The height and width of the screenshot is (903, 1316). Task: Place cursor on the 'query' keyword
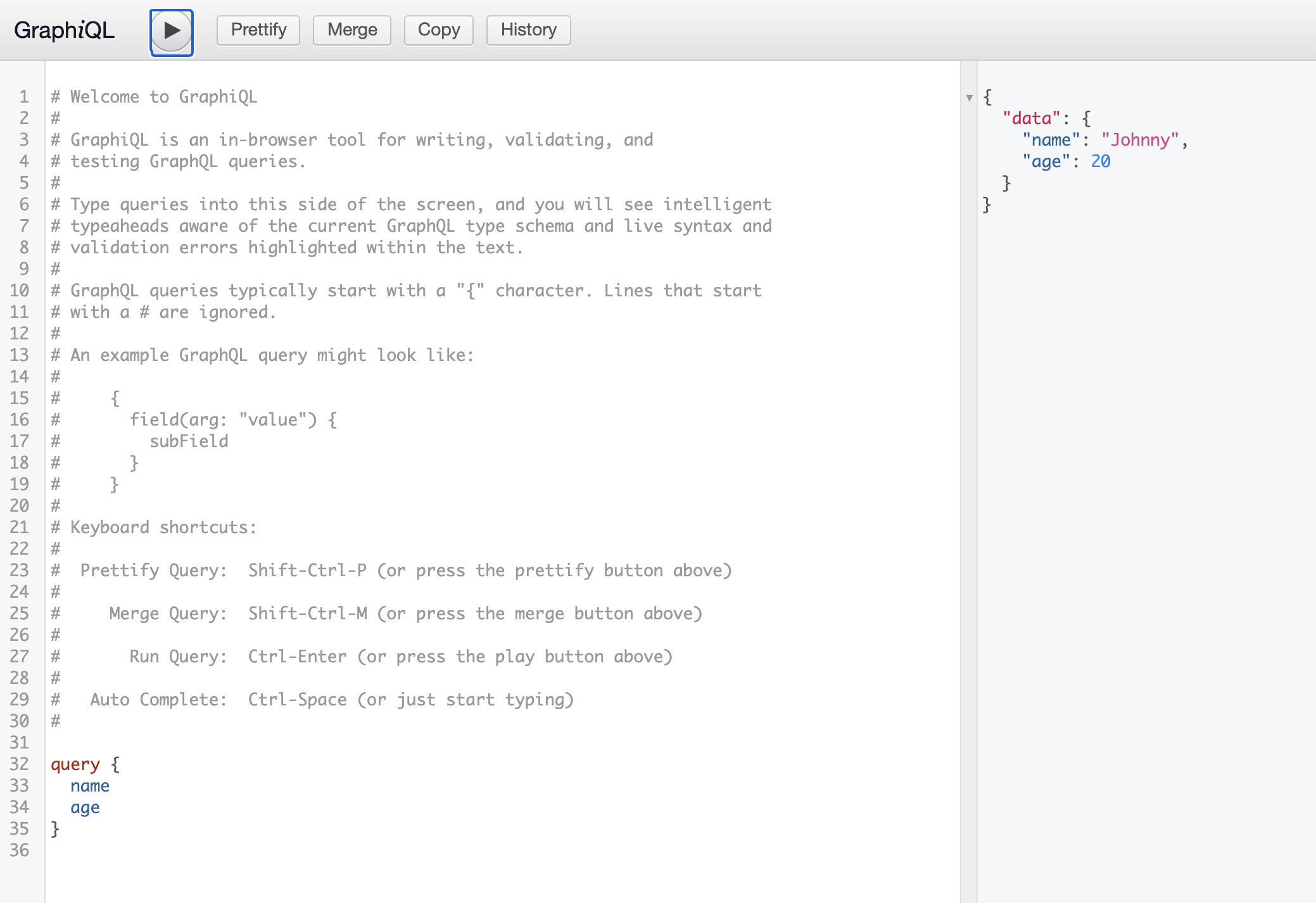click(75, 764)
